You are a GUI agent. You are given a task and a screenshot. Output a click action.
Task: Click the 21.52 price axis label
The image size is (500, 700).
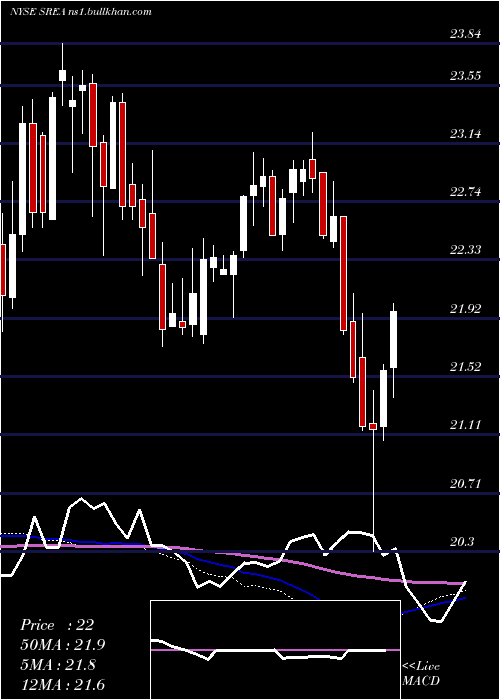466,367
